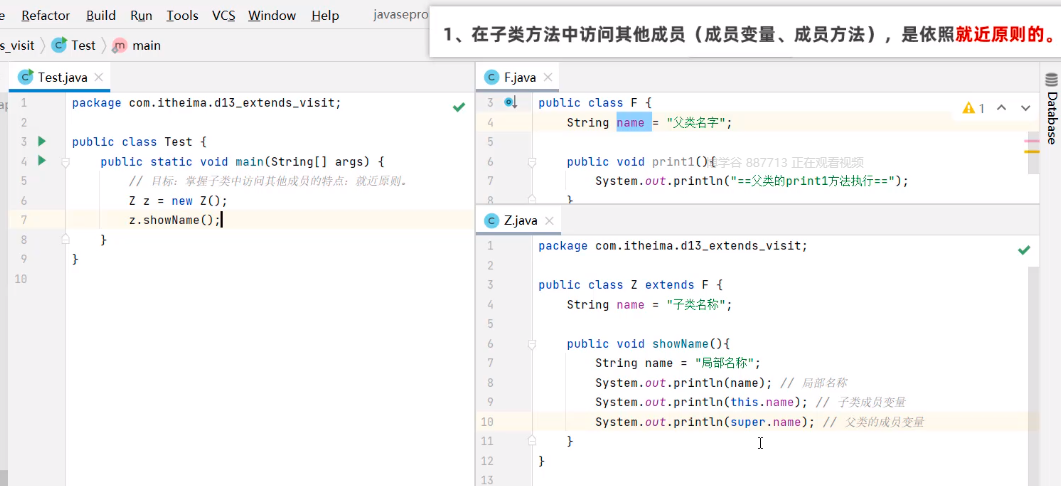Click the subclass marker icon in F.java gutter
The width and height of the screenshot is (1061, 486).
coord(510,102)
